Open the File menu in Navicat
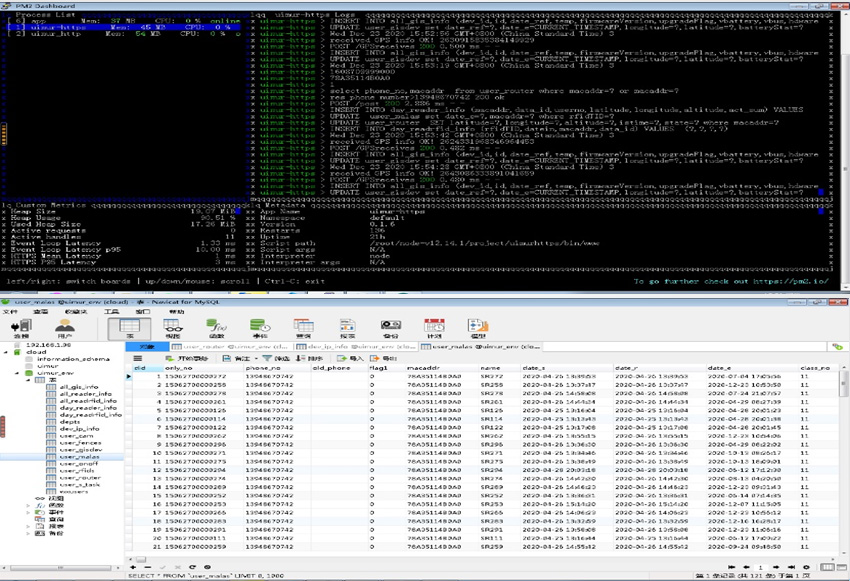 click(x=10, y=312)
